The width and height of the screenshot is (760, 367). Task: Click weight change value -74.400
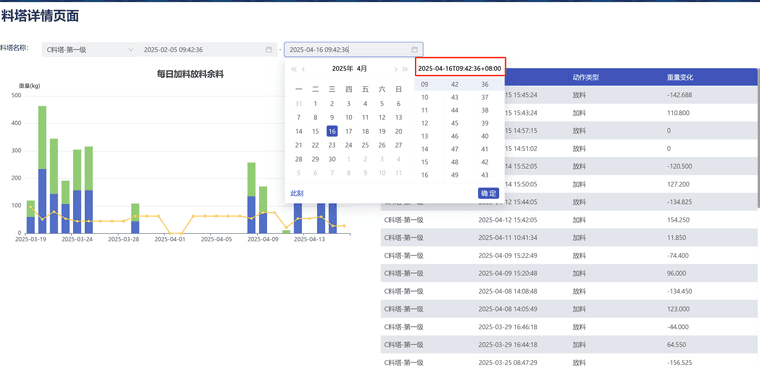pyautogui.click(x=678, y=255)
